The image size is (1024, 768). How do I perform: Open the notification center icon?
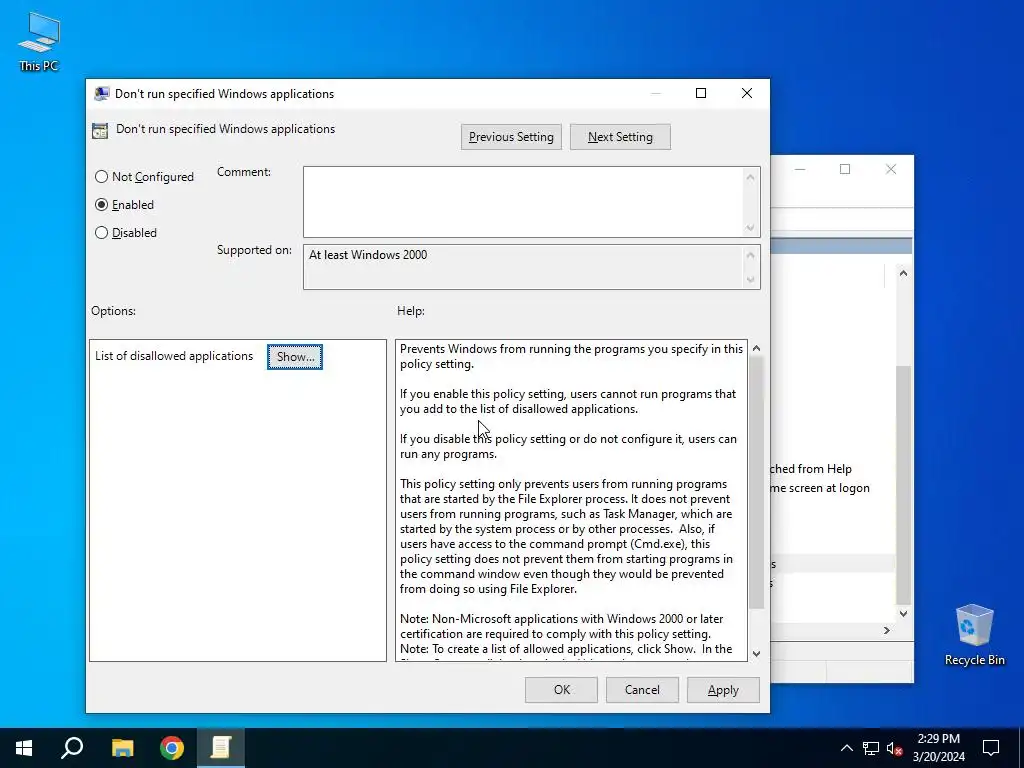[x=991, y=748]
